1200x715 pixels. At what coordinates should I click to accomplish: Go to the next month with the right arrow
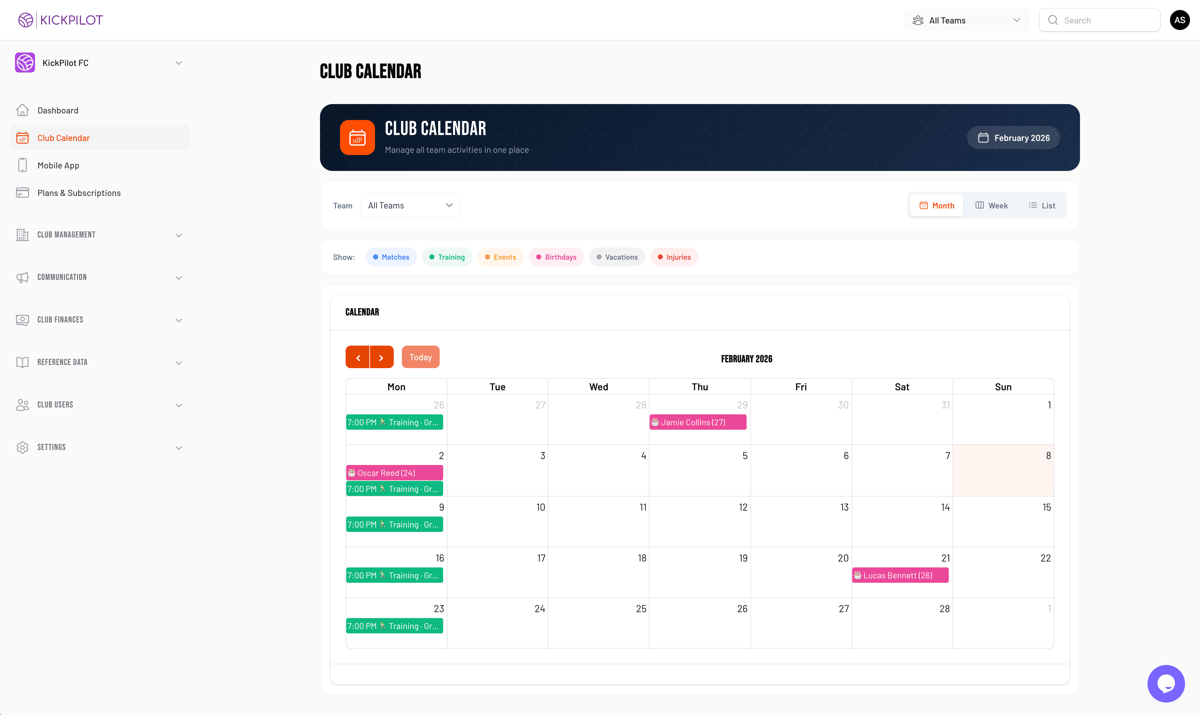pos(381,357)
